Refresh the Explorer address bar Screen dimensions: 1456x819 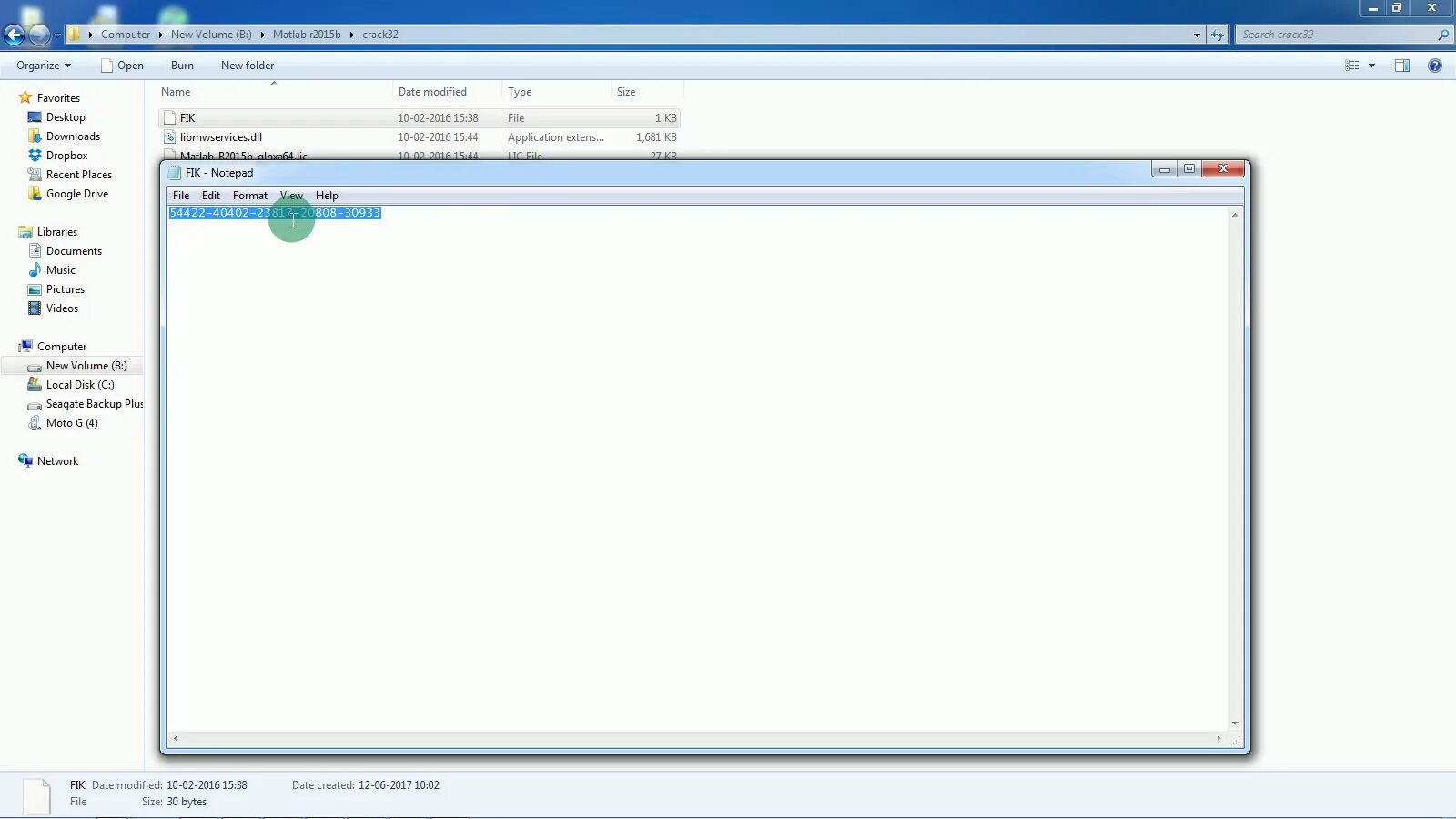[x=1218, y=35]
